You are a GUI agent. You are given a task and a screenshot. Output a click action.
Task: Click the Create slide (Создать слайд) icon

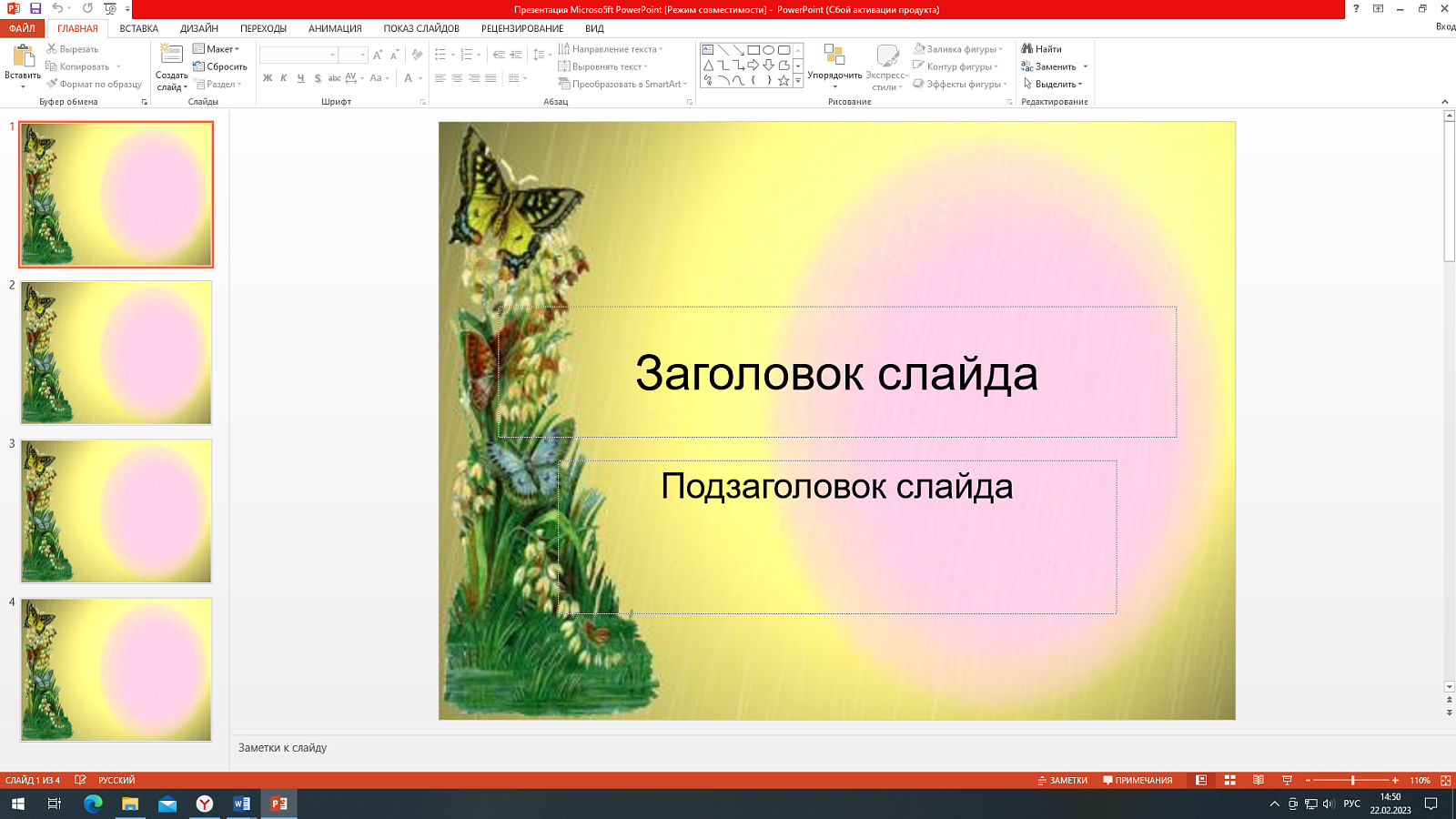[171, 56]
